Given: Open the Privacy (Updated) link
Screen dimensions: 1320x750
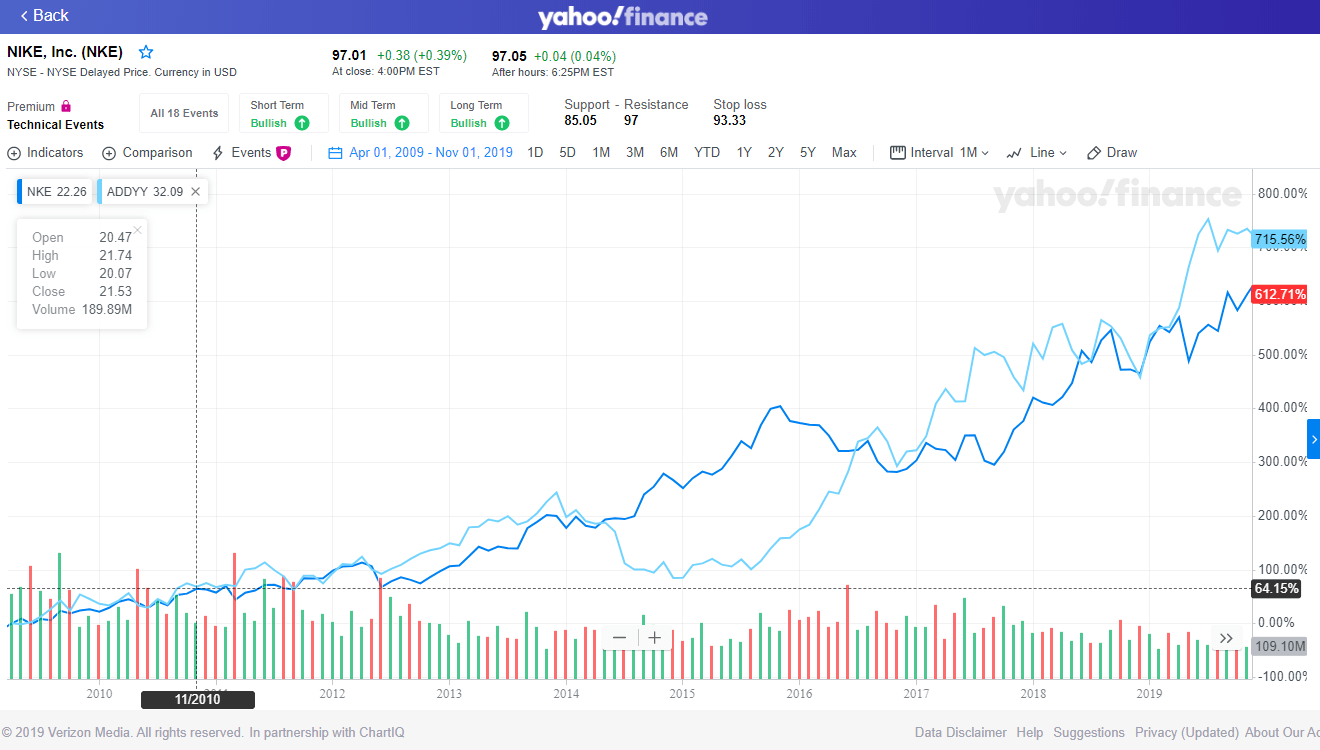Looking at the screenshot, I should (1187, 733).
